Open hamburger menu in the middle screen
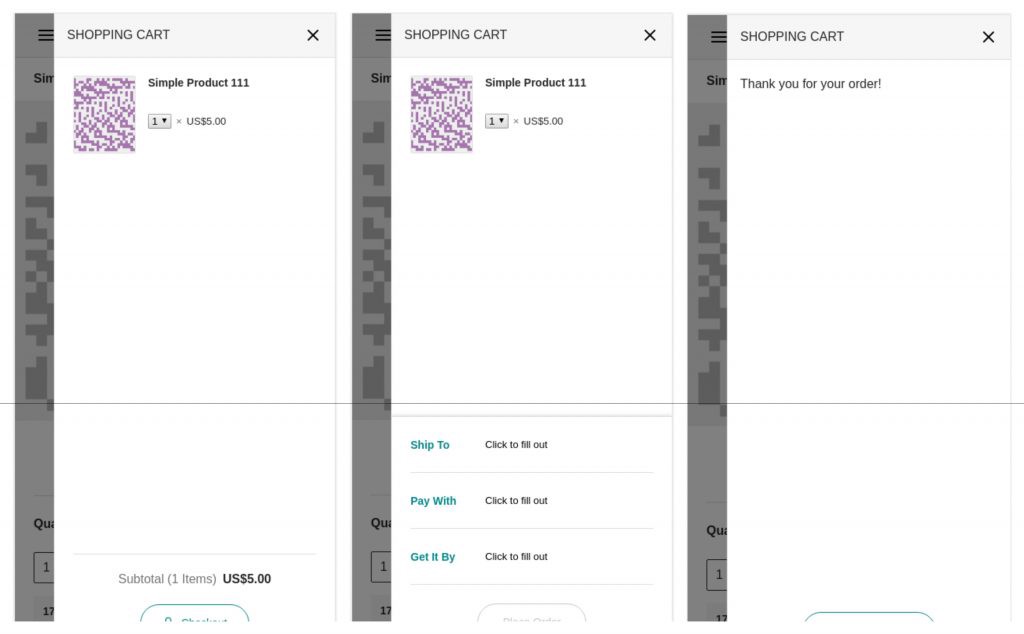The height and width of the screenshot is (634, 1024). point(382,35)
